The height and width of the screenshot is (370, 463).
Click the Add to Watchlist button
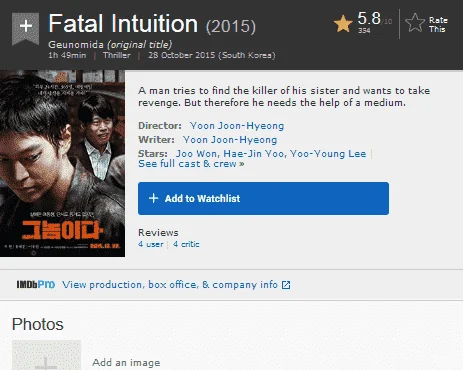coord(263,198)
